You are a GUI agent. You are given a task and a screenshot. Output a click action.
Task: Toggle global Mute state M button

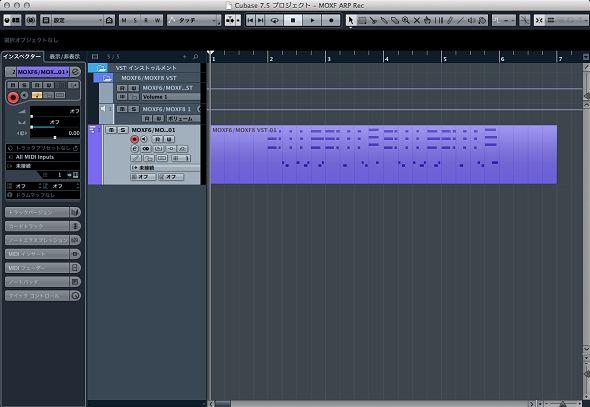click(x=124, y=20)
